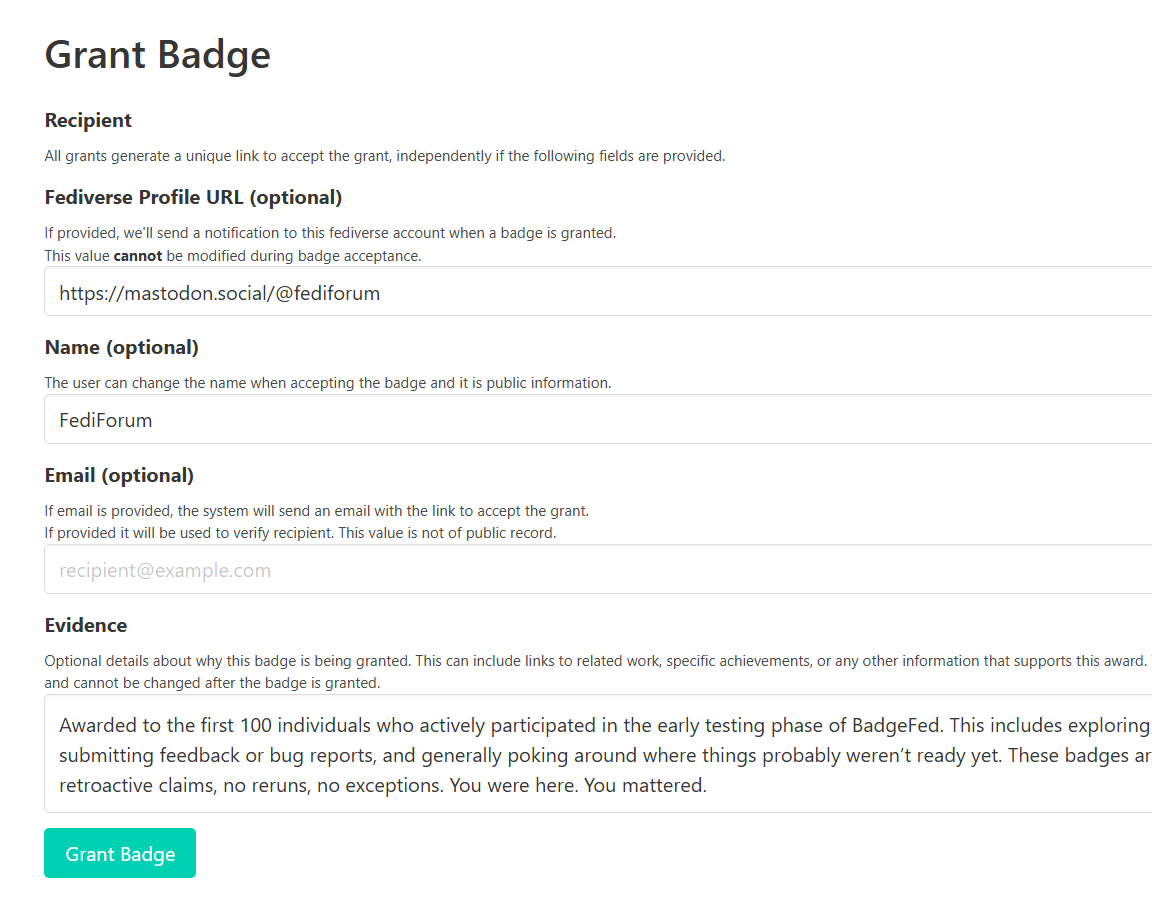This screenshot has height=913, width=1152.
Task: Focus the Name field containing FediForum
Action: (600, 420)
